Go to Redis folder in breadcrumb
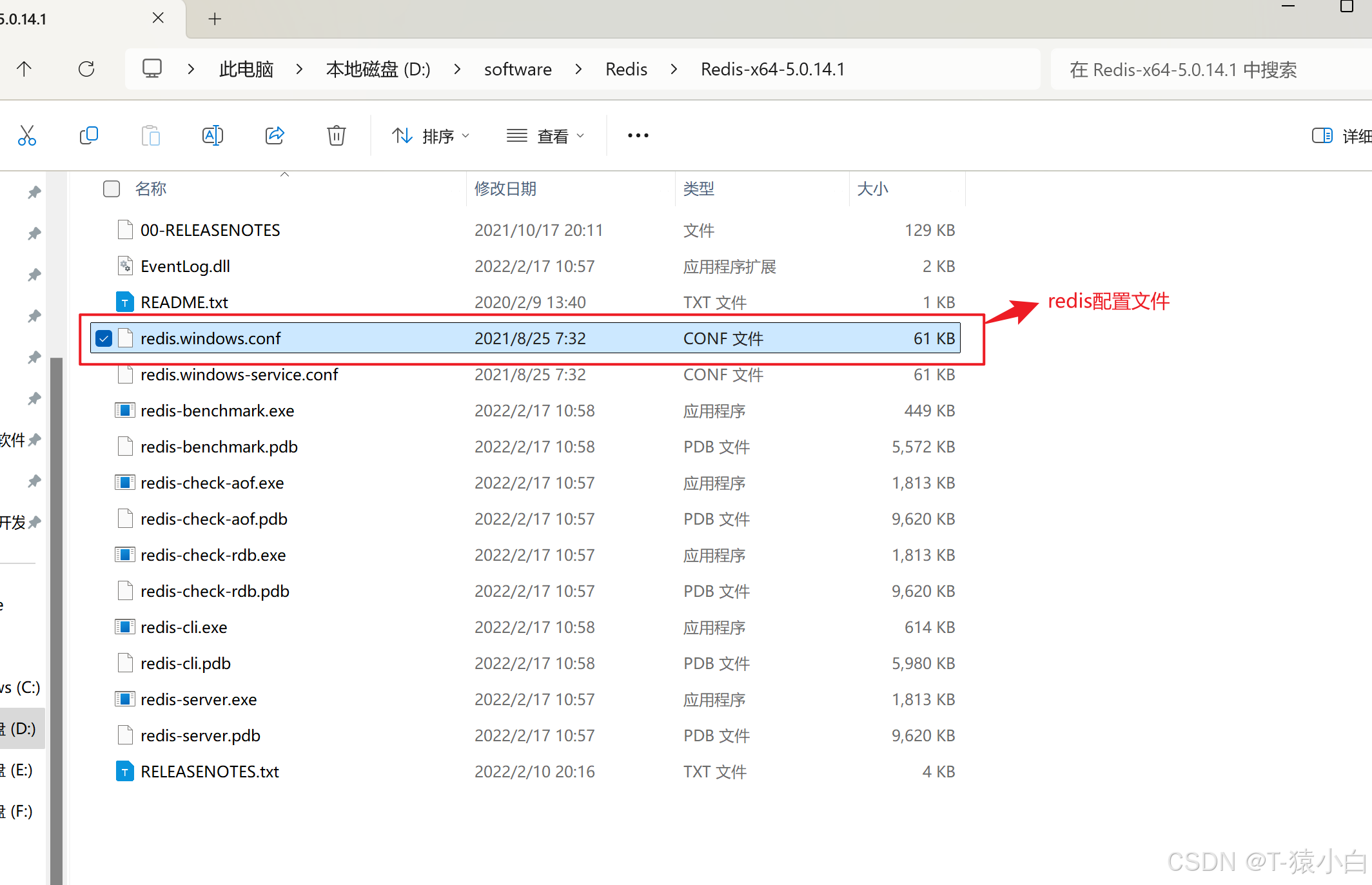Viewport: 1372px width, 885px height. (626, 69)
